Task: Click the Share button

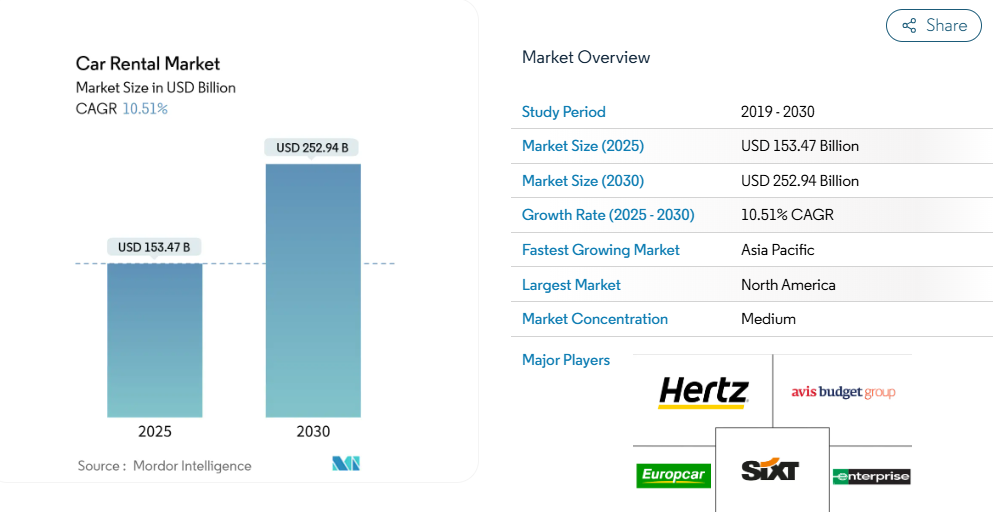Action: tap(934, 26)
